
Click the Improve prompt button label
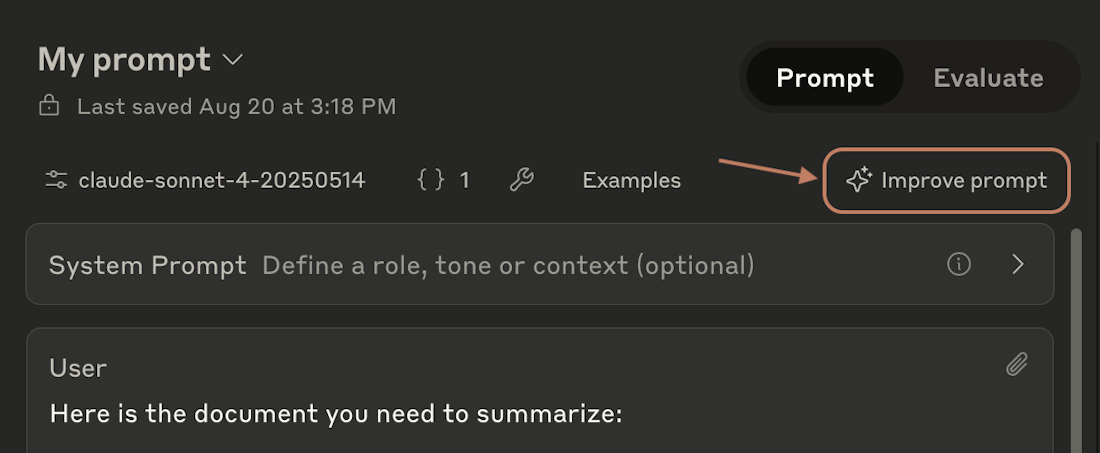coord(964,180)
